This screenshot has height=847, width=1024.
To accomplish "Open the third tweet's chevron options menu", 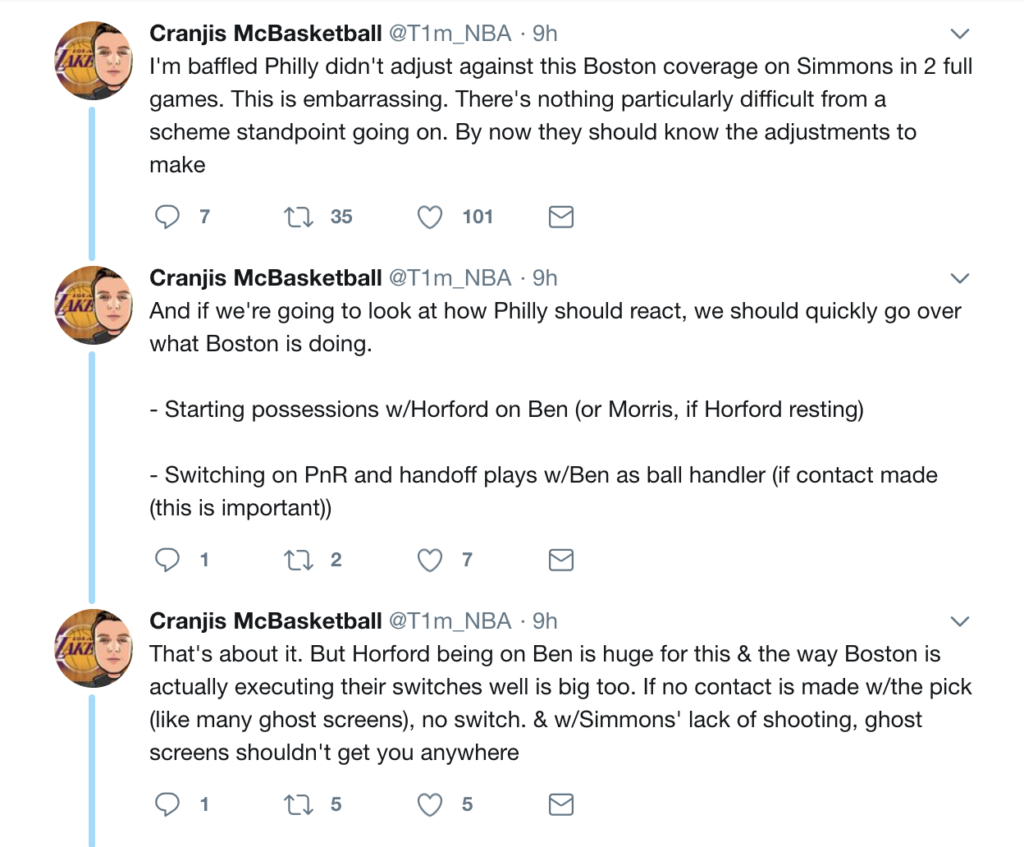I will (959, 622).
